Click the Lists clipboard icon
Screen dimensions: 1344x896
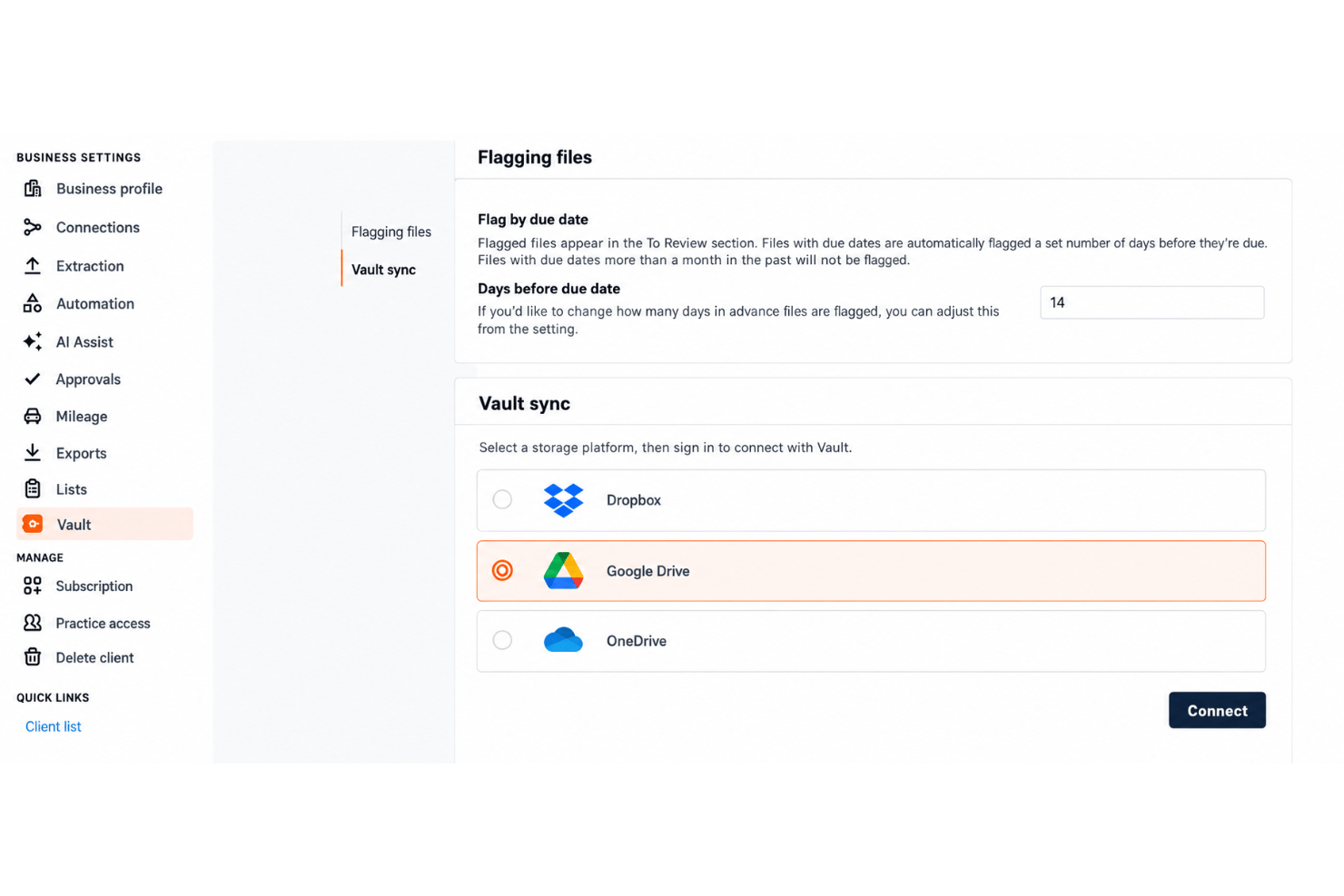click(x=33, y=488)
